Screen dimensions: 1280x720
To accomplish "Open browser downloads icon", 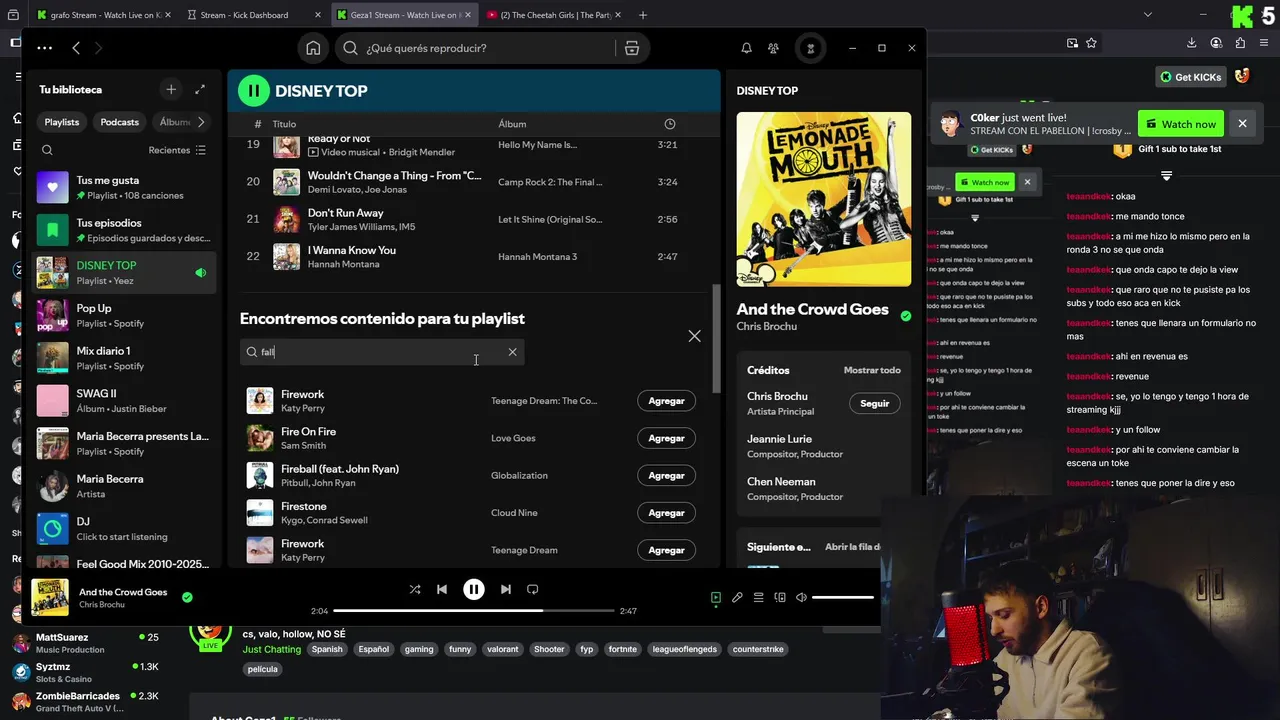I will pyautogui.click(x=1191, y=43).
